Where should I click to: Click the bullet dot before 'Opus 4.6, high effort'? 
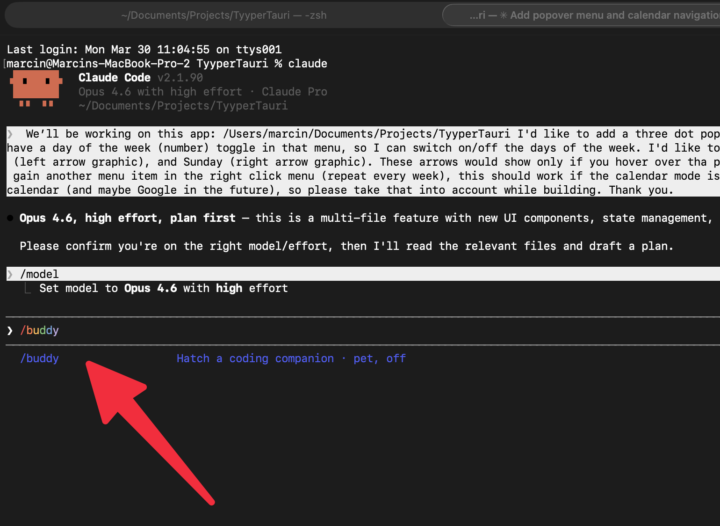[10, 218]
